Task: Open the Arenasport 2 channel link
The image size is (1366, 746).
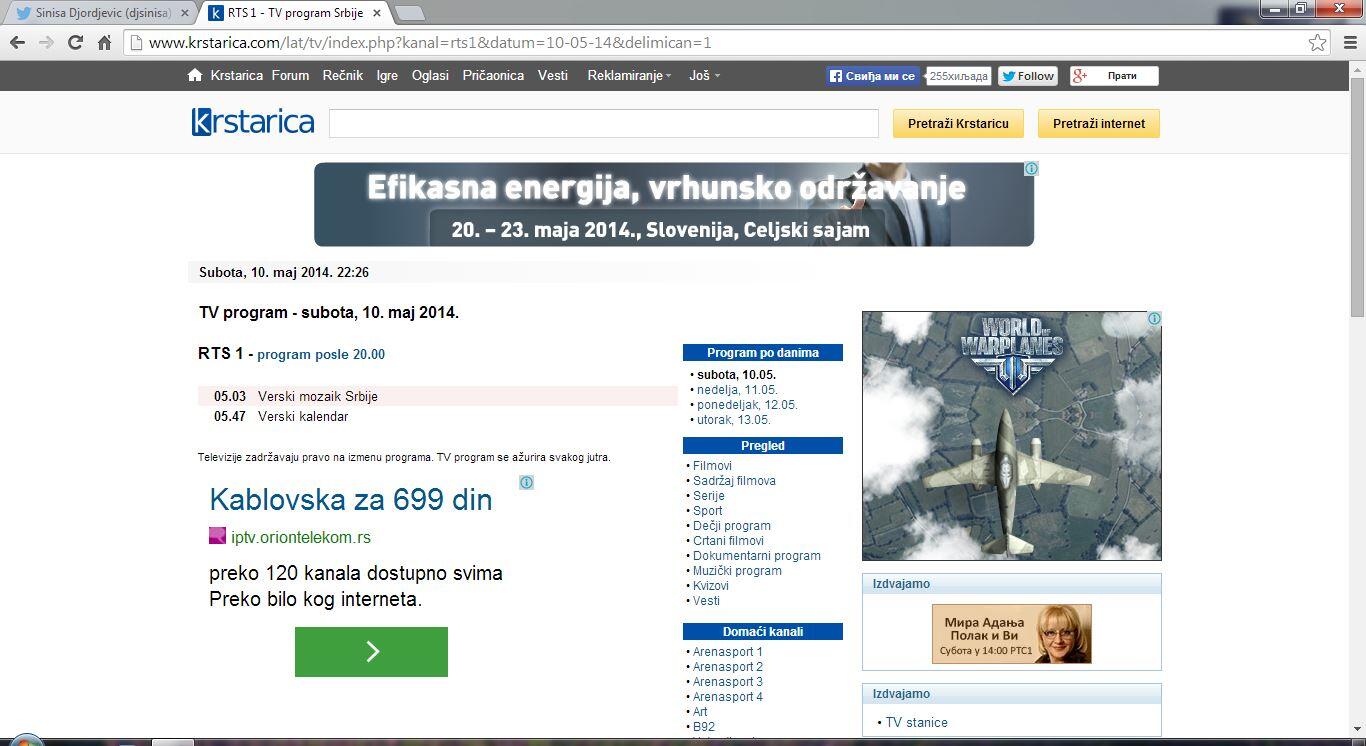Action: click(x=728, y=667)
